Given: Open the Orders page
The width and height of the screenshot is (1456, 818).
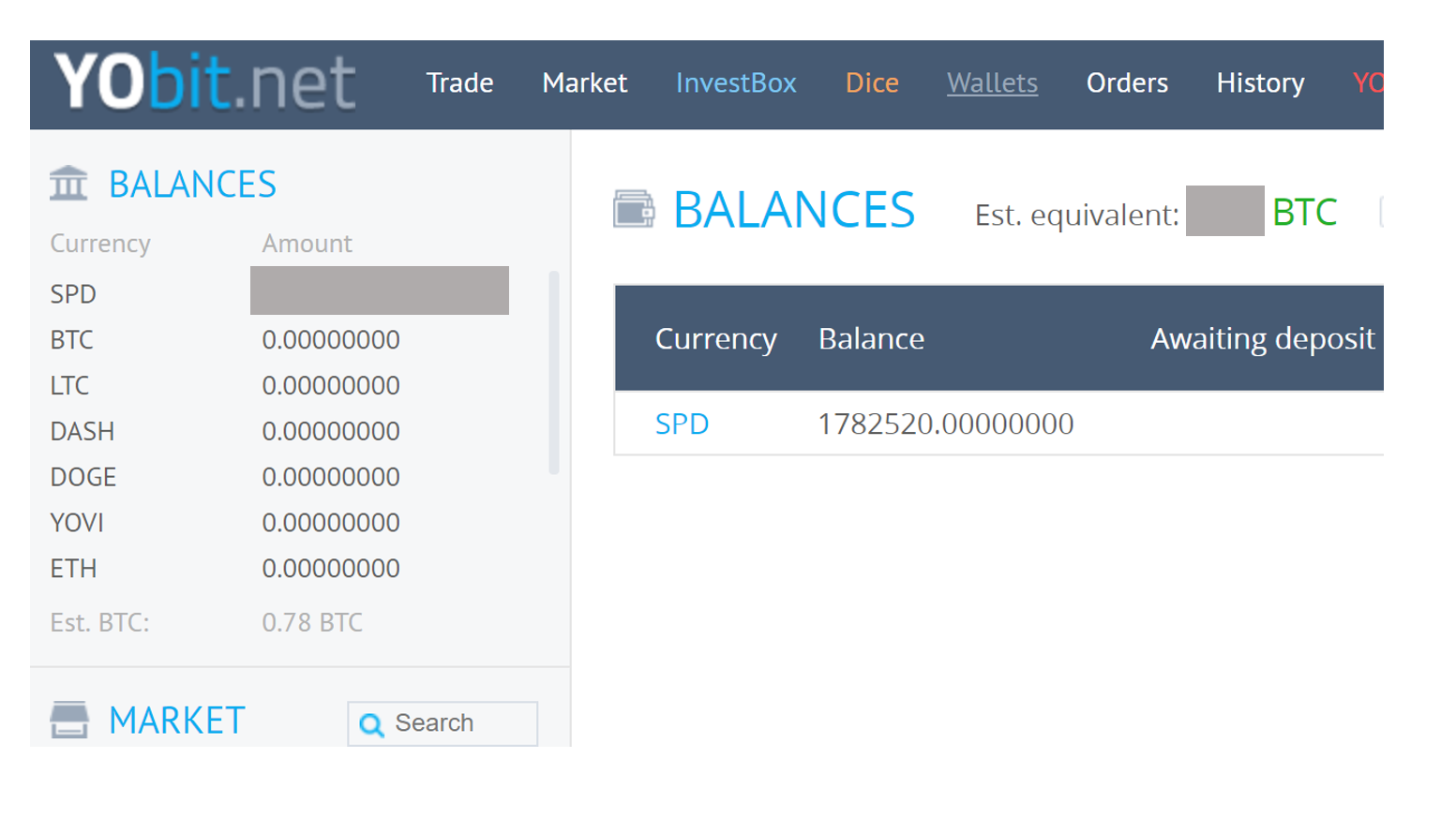Looking at the screenshot, I should point(1127,83).
